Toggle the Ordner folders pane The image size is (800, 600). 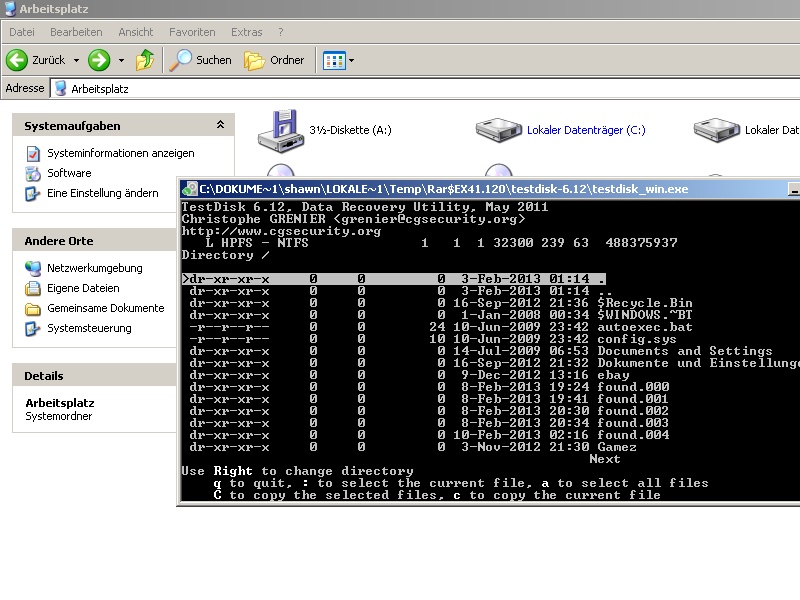274,60
